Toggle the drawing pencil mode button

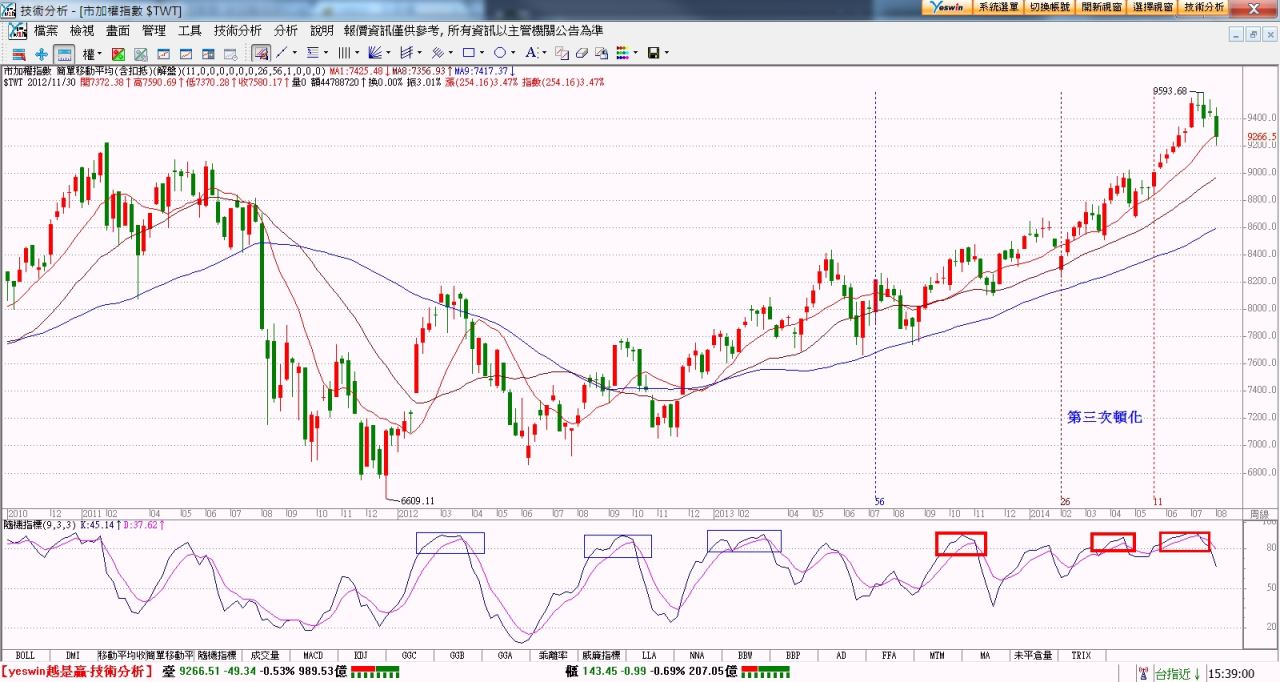click(260, 52)
